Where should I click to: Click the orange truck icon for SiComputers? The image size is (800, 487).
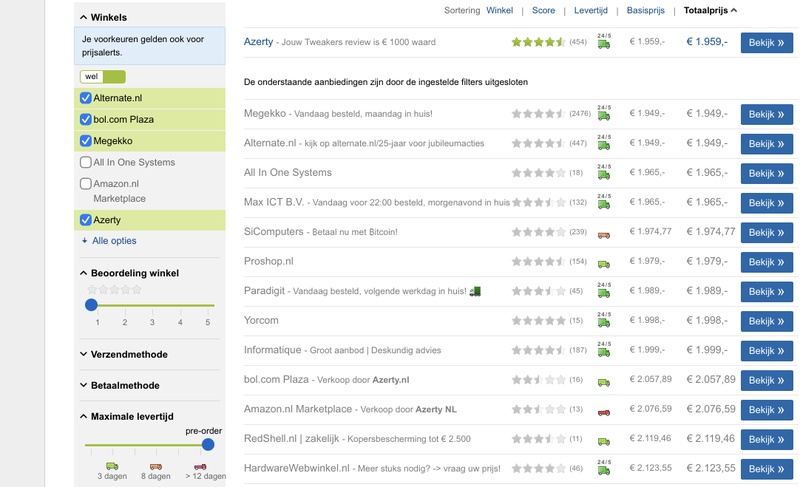click(604, 235)
